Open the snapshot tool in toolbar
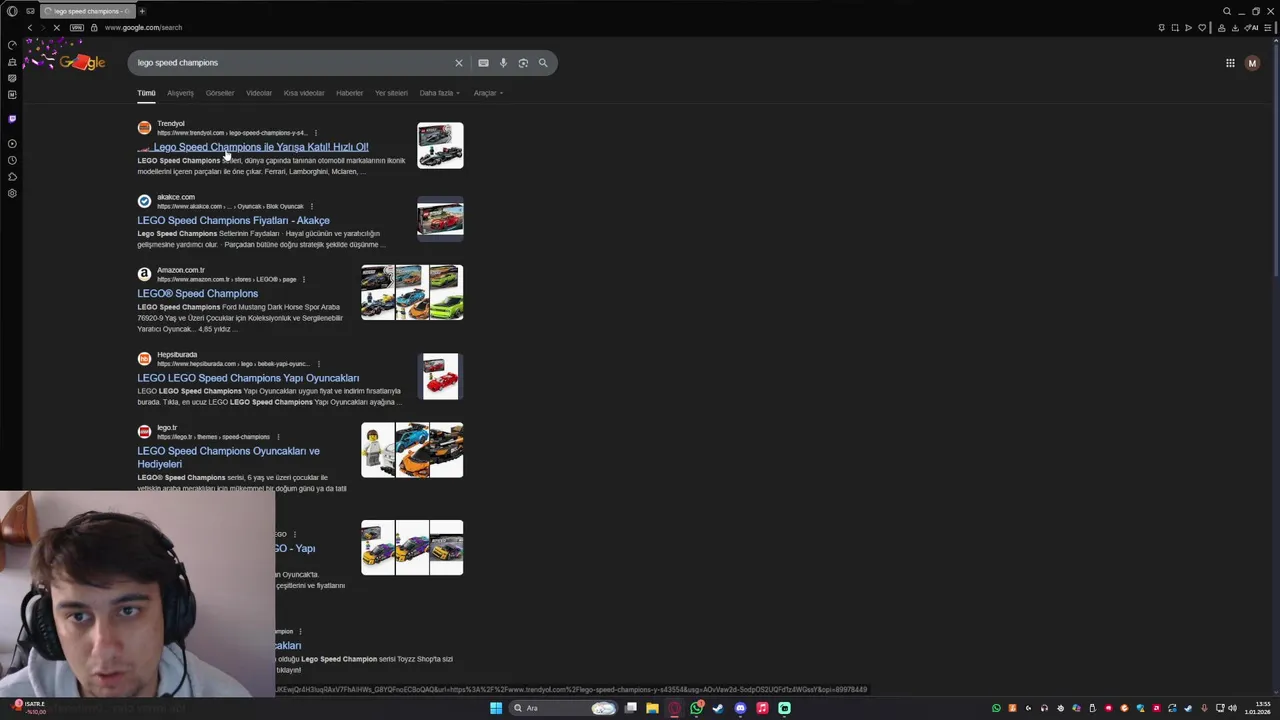1280x720 pixels. tap(1175, 27)
